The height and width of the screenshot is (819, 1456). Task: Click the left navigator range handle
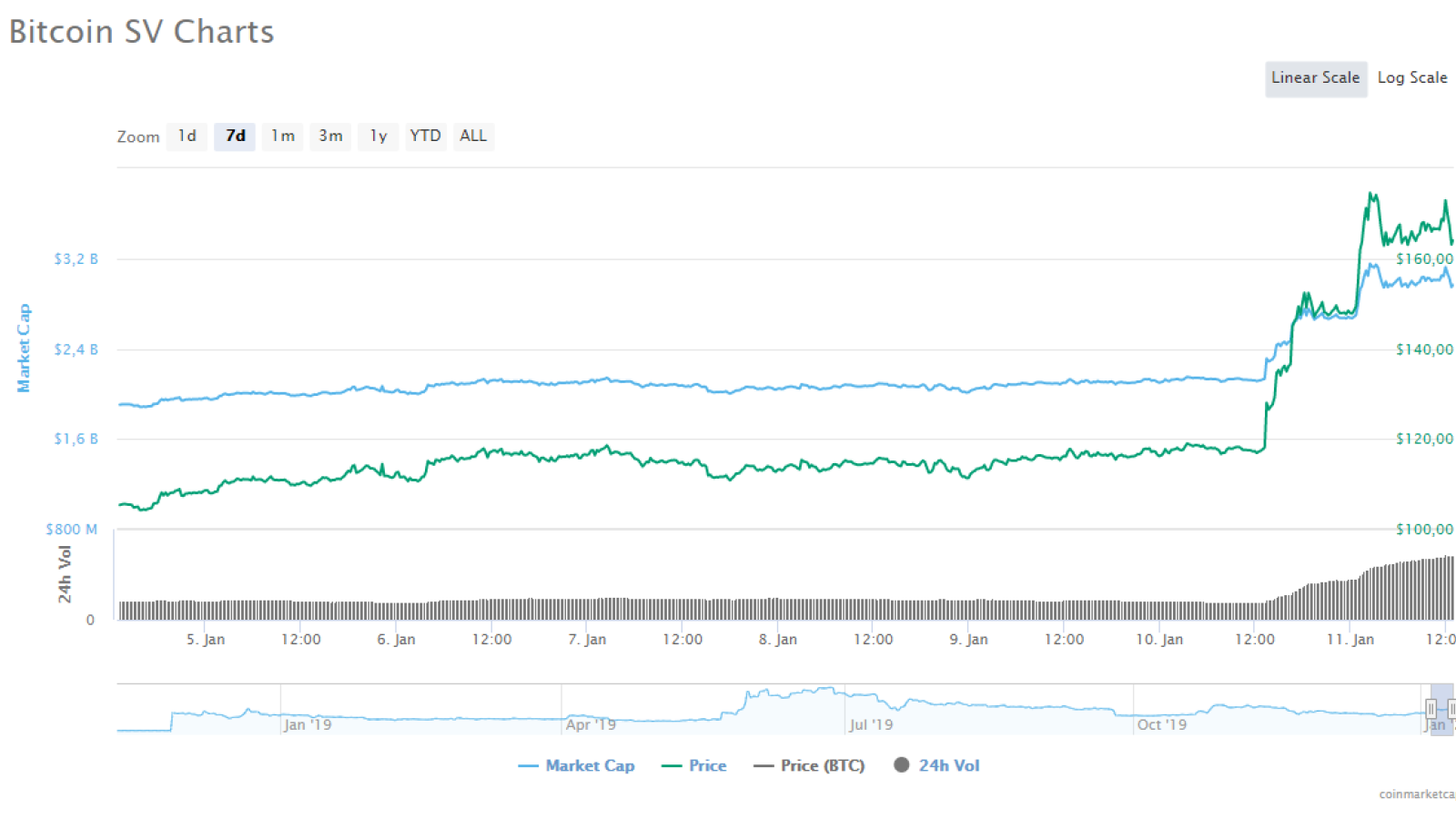(x=1431, y=709)
